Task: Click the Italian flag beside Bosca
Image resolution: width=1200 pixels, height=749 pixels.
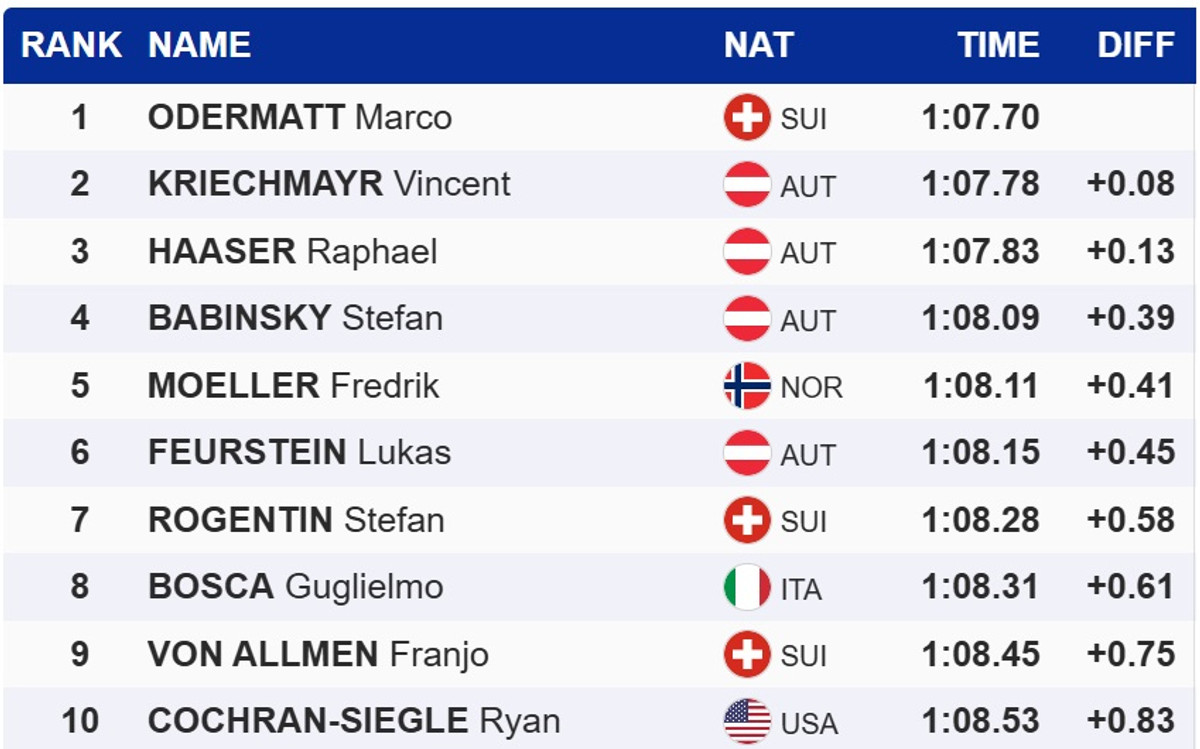Action: coord(747,587)
